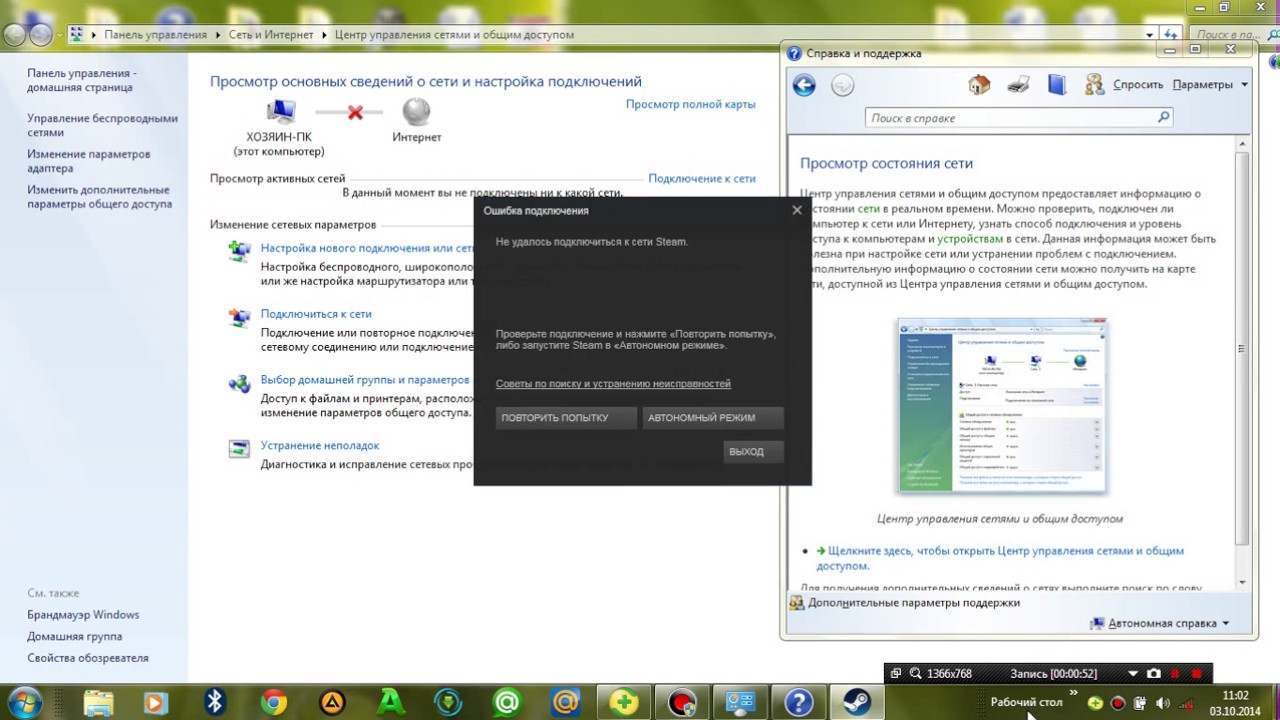Click the green A taskbar icon
The width and height of the screenshot is (1280, 720).
(x=390, y=703)
